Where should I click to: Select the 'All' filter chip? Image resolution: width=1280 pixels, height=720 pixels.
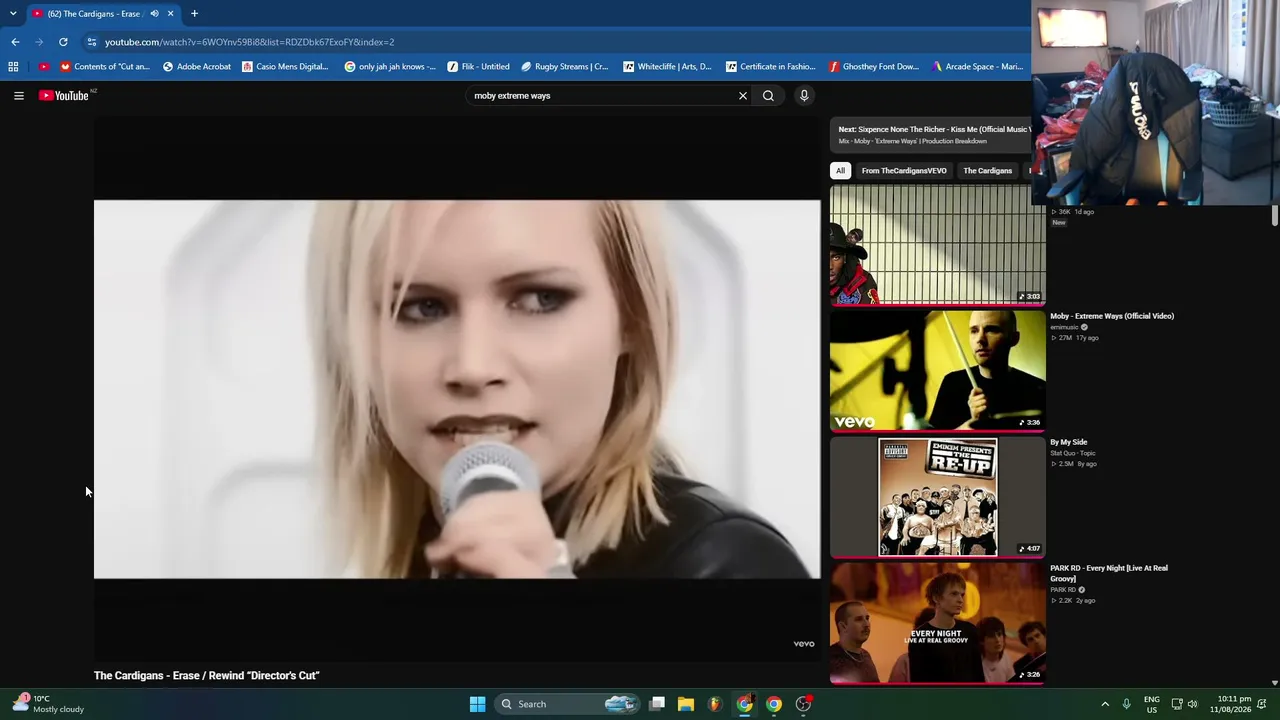(840, 171)
